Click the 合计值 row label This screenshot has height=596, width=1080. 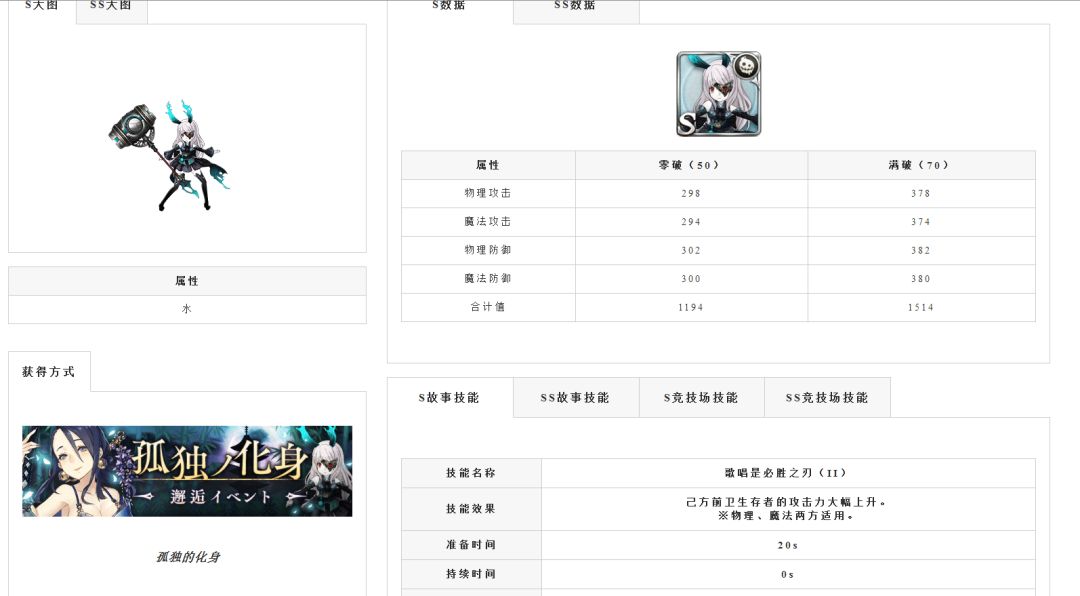tap(488, 307)
